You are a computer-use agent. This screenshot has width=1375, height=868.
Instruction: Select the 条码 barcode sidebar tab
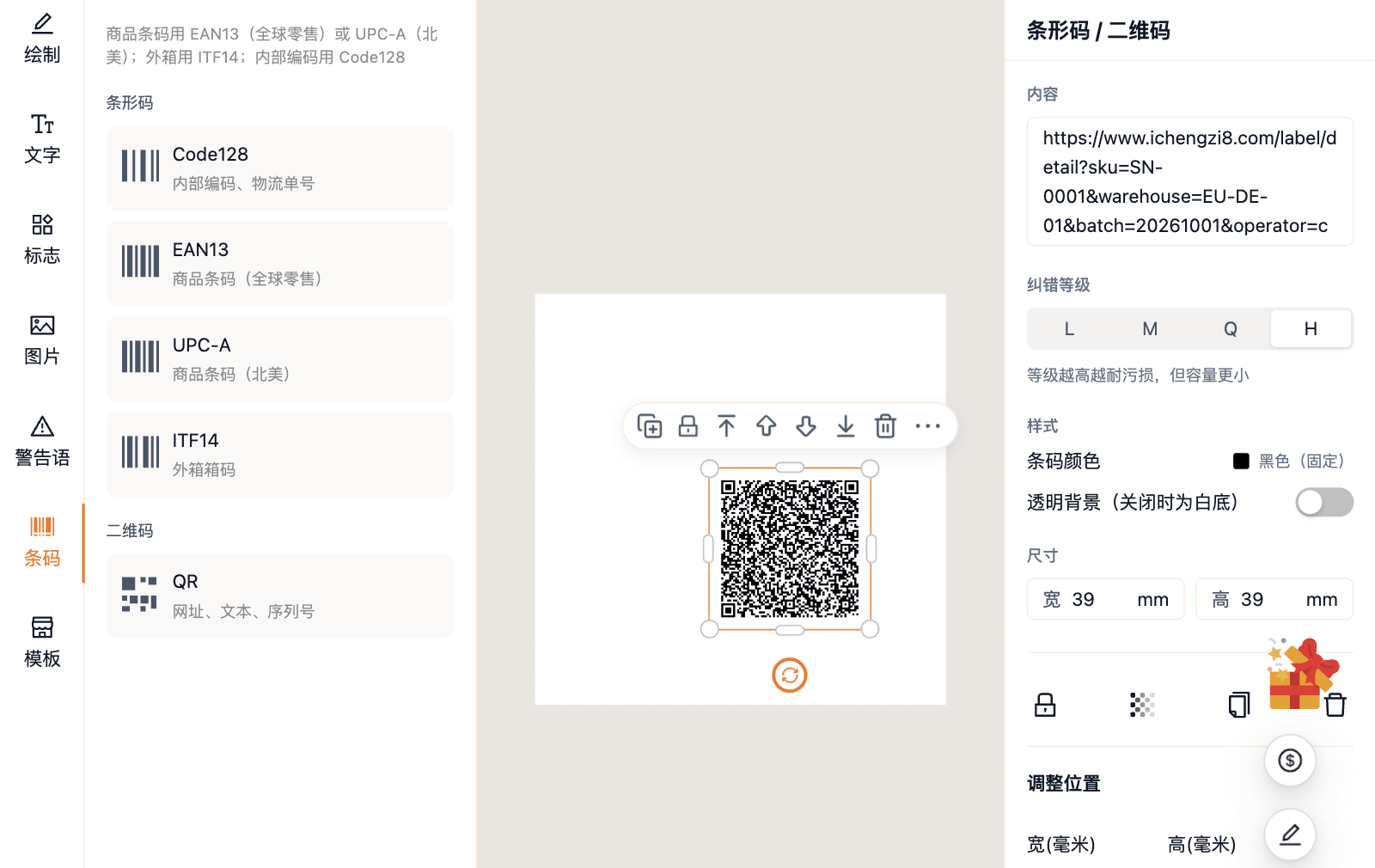tap(42, 542)
